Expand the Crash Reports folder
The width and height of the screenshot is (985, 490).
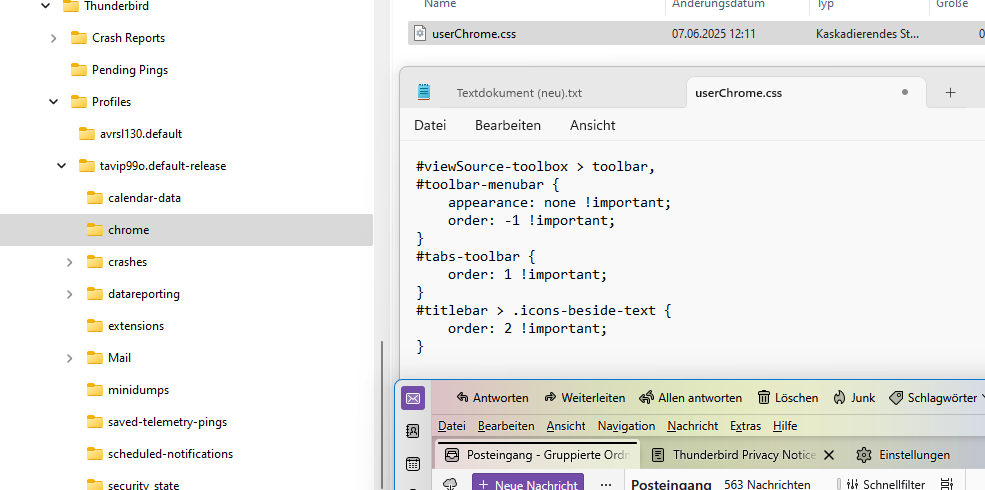coord(53,38)
